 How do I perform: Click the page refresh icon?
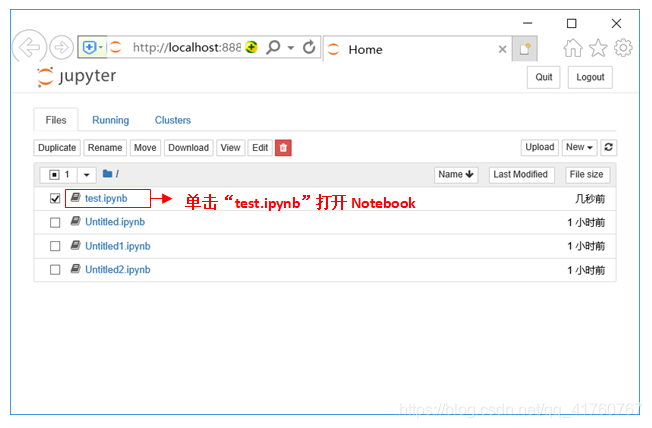click(309, 47)
